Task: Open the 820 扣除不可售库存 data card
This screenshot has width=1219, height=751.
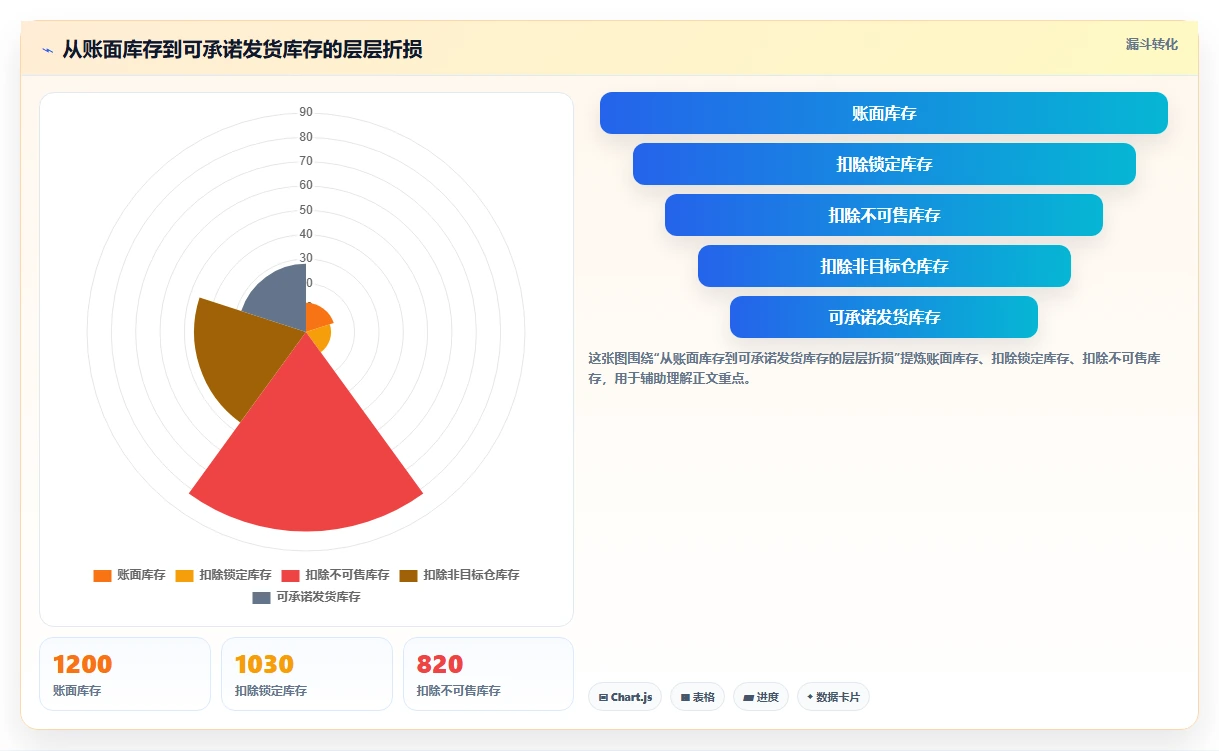Action: coord(488,674)
